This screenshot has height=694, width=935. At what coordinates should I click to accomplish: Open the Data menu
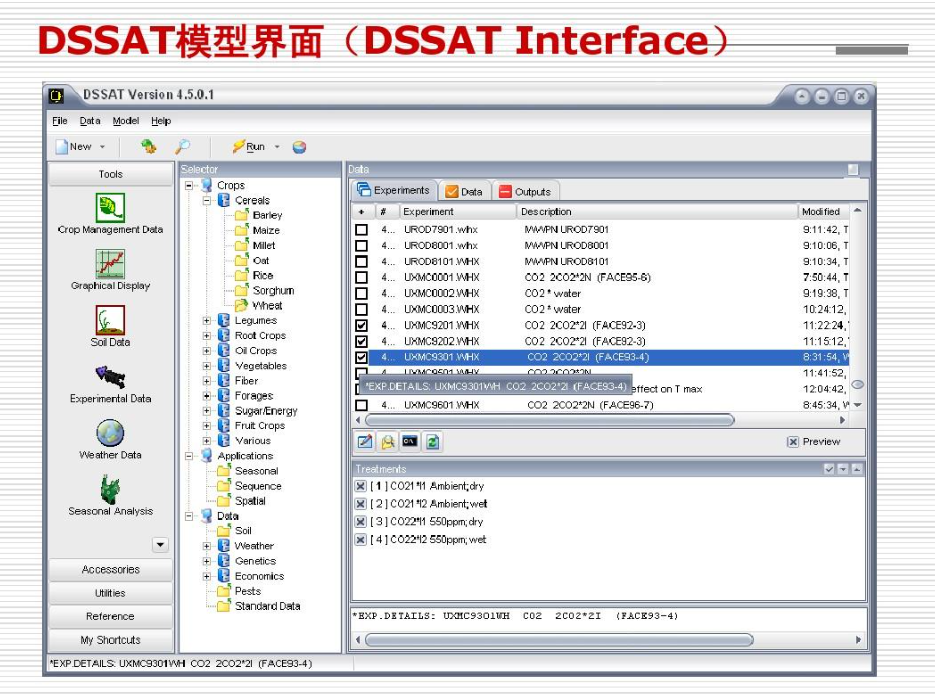point(90,120)
